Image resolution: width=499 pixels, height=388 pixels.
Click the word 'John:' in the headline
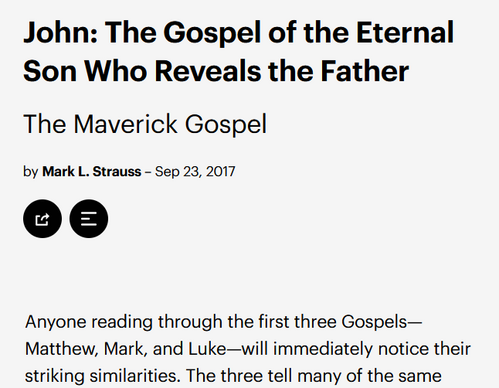[x=61, y=33]
